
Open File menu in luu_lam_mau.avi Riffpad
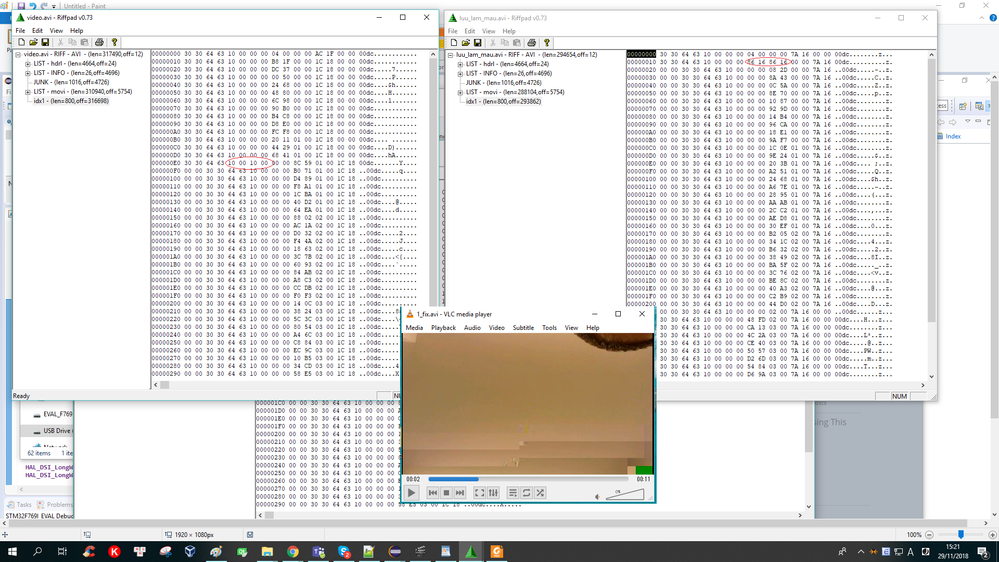(x=452, y=31)
